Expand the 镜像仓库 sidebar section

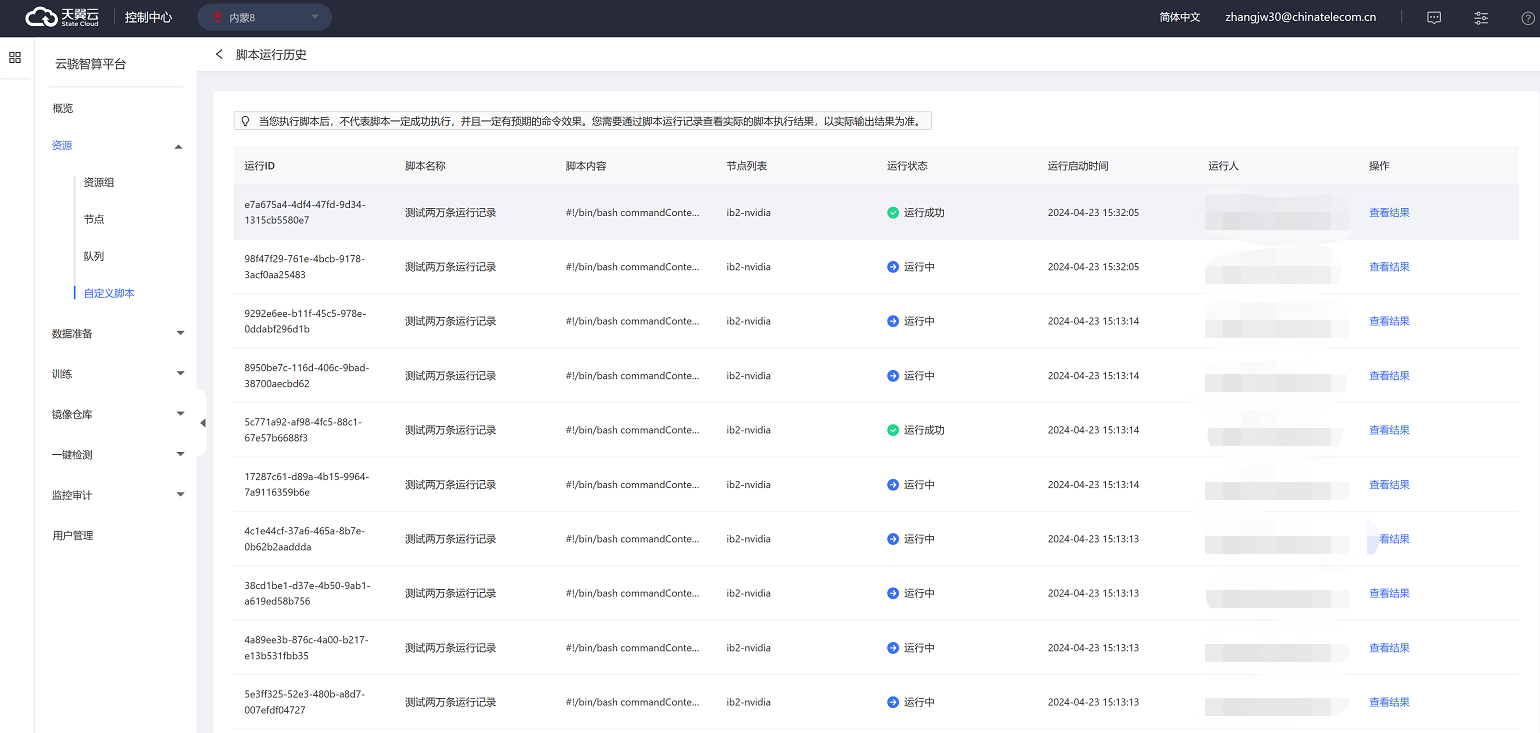[180, 414]
